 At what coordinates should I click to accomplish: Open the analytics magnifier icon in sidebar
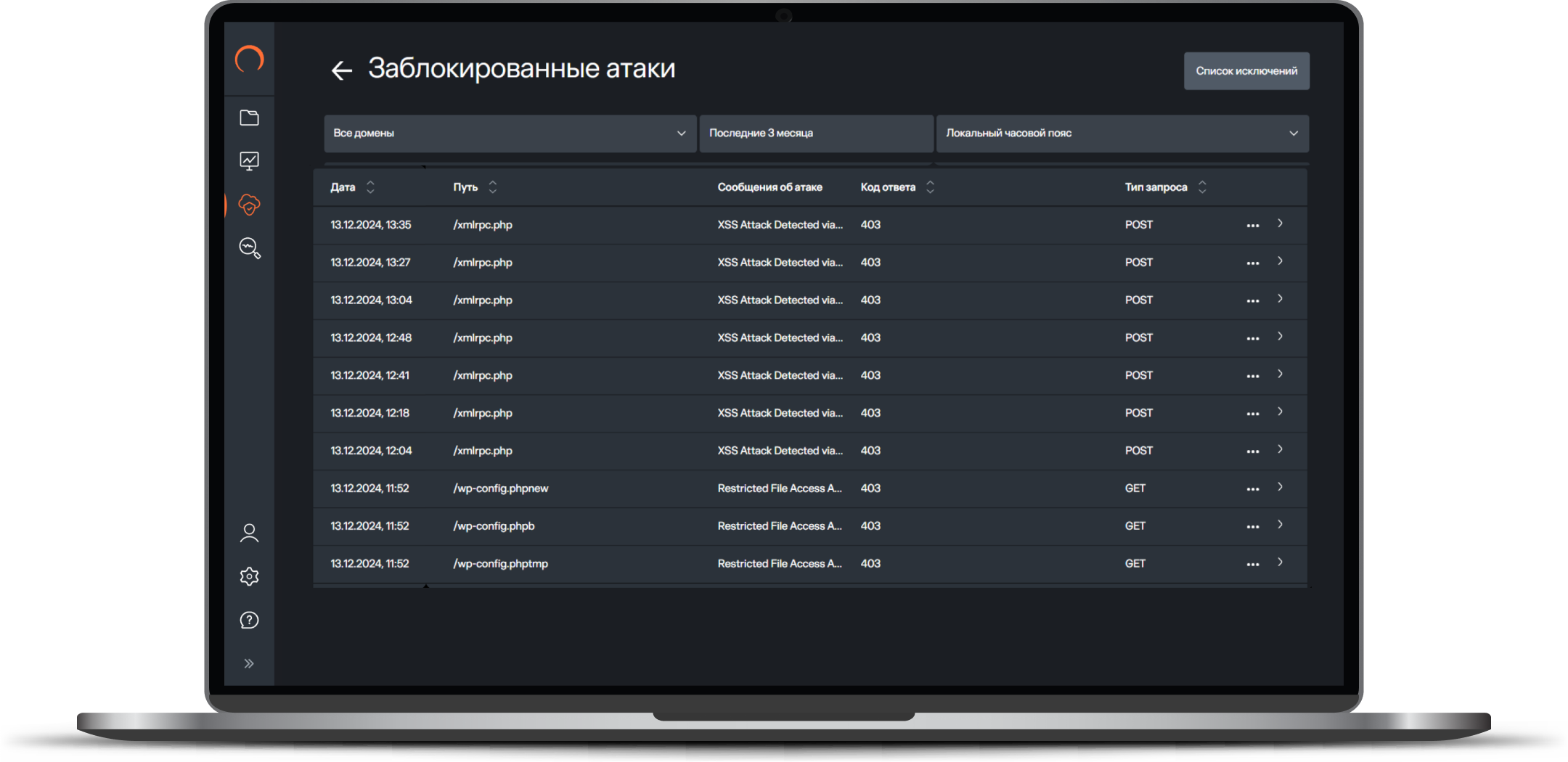tap(250, 248)
